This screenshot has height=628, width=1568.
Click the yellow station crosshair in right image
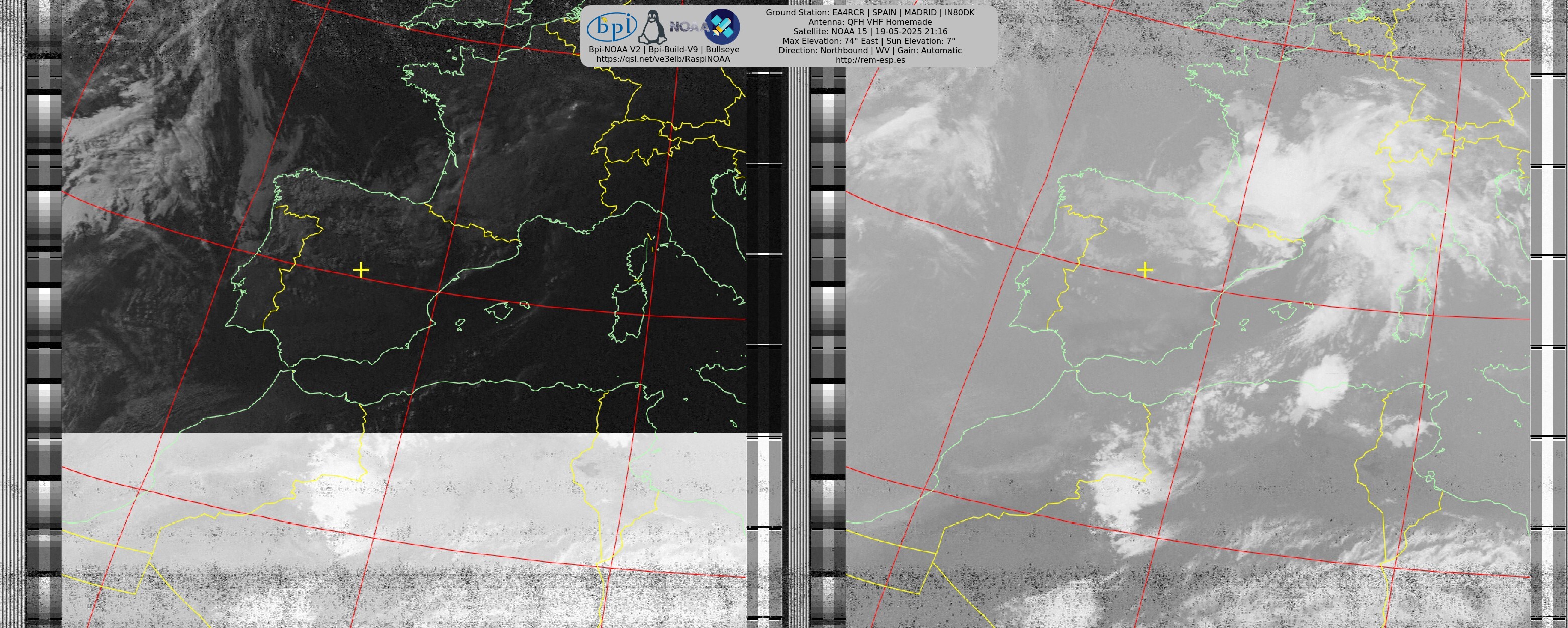pyautogui.click(x=1145, y=270)
